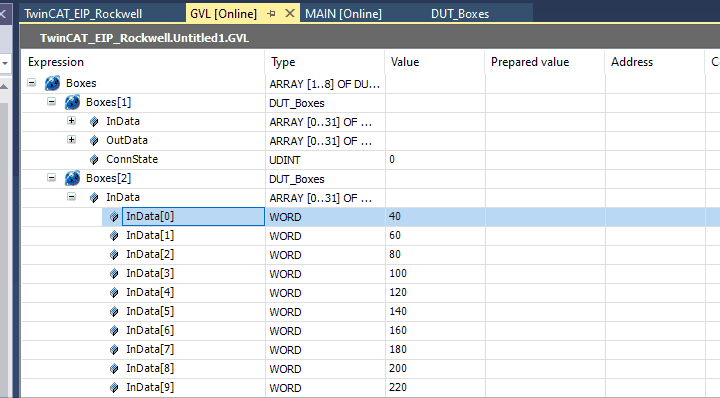
Task: Click the Type column header
Action: [325, 62]
